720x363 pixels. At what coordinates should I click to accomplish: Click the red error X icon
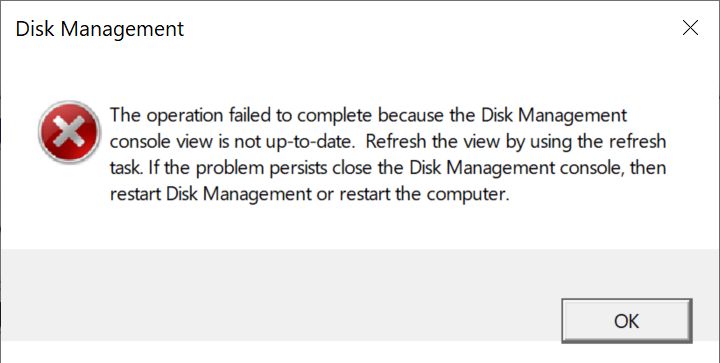point(69,132)
